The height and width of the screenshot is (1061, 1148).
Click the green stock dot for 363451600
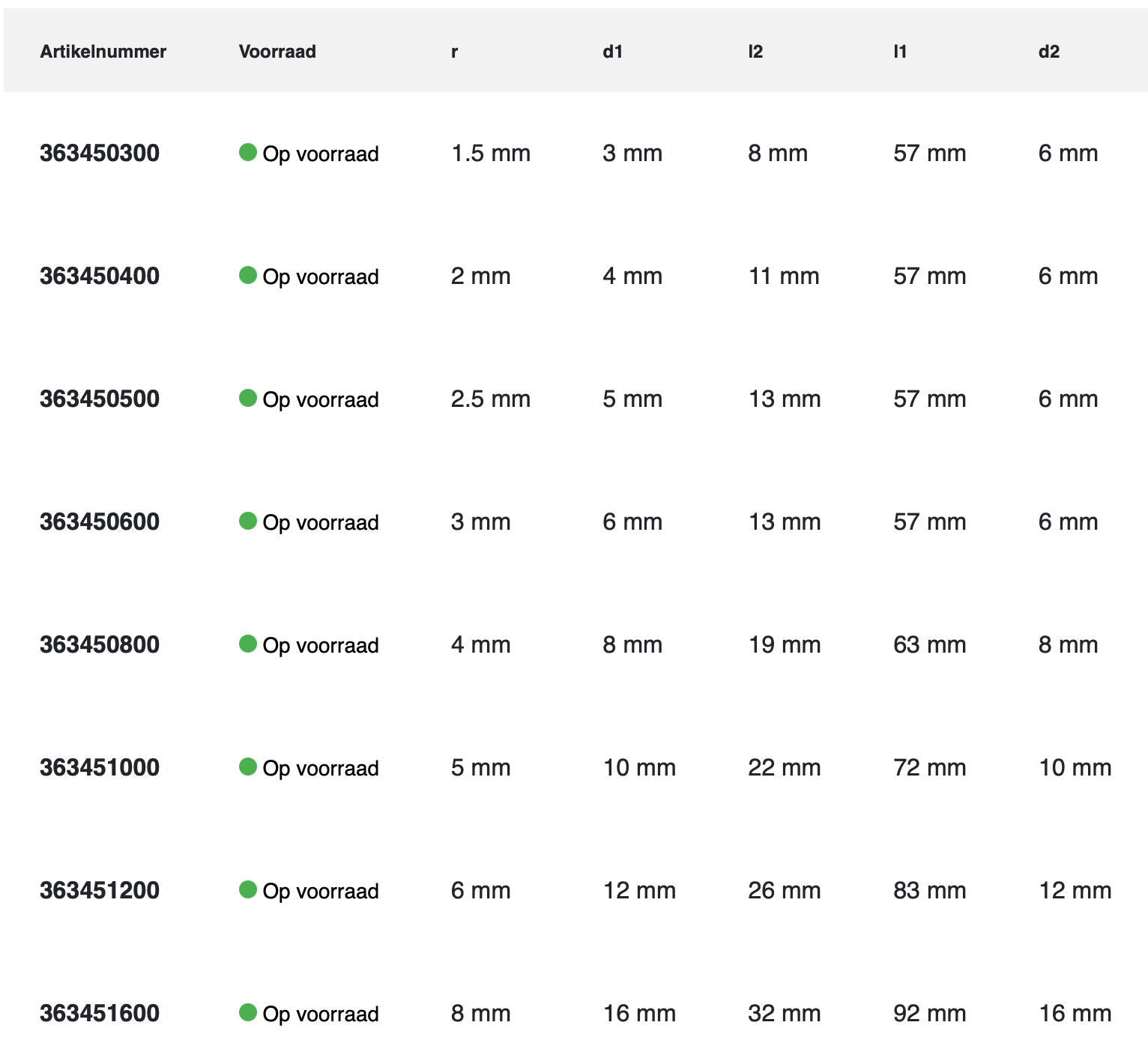[x=248, y=1013]
